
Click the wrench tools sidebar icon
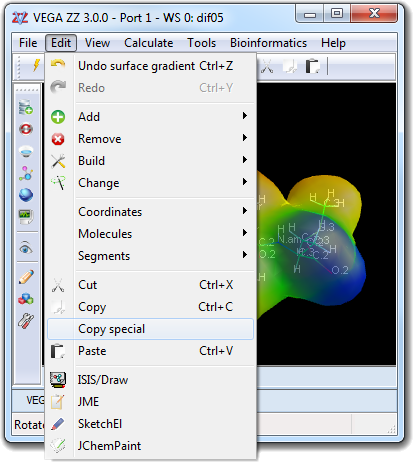click(26, 321)
